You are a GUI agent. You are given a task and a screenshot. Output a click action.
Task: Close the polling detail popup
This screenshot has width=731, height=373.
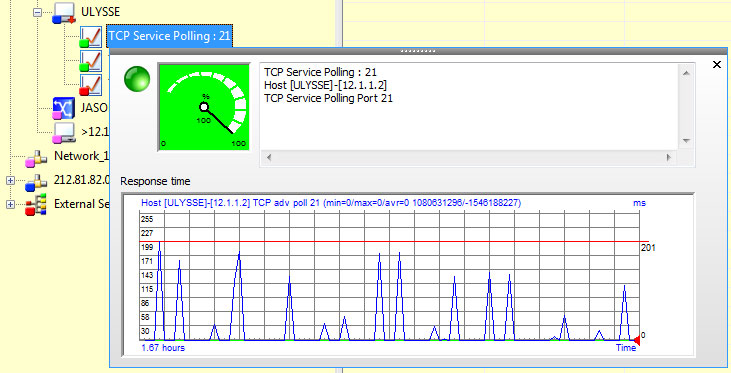(x=717, y=65)
